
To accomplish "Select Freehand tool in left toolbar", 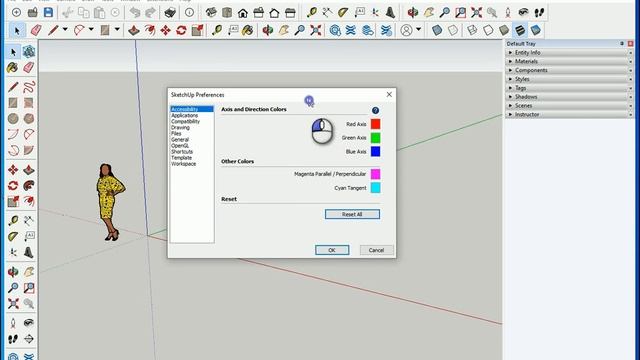I will (29, 87).
